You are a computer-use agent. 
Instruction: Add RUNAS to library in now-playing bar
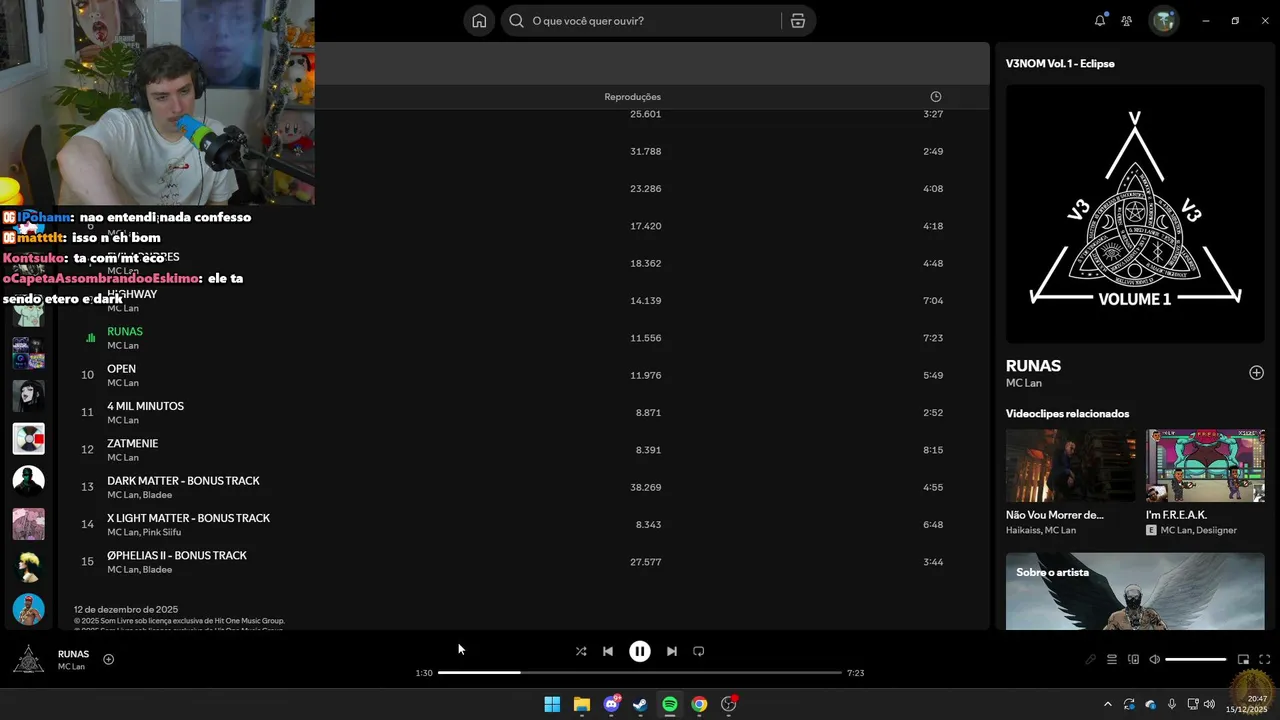click(109, 659)
